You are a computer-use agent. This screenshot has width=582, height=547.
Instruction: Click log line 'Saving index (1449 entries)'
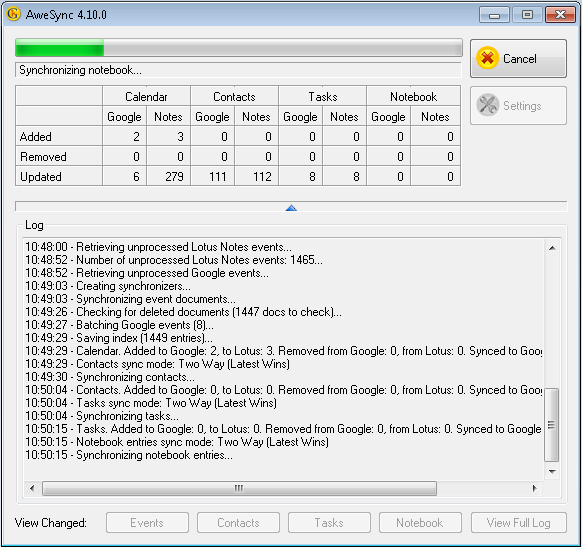click(x=119, y=338)
